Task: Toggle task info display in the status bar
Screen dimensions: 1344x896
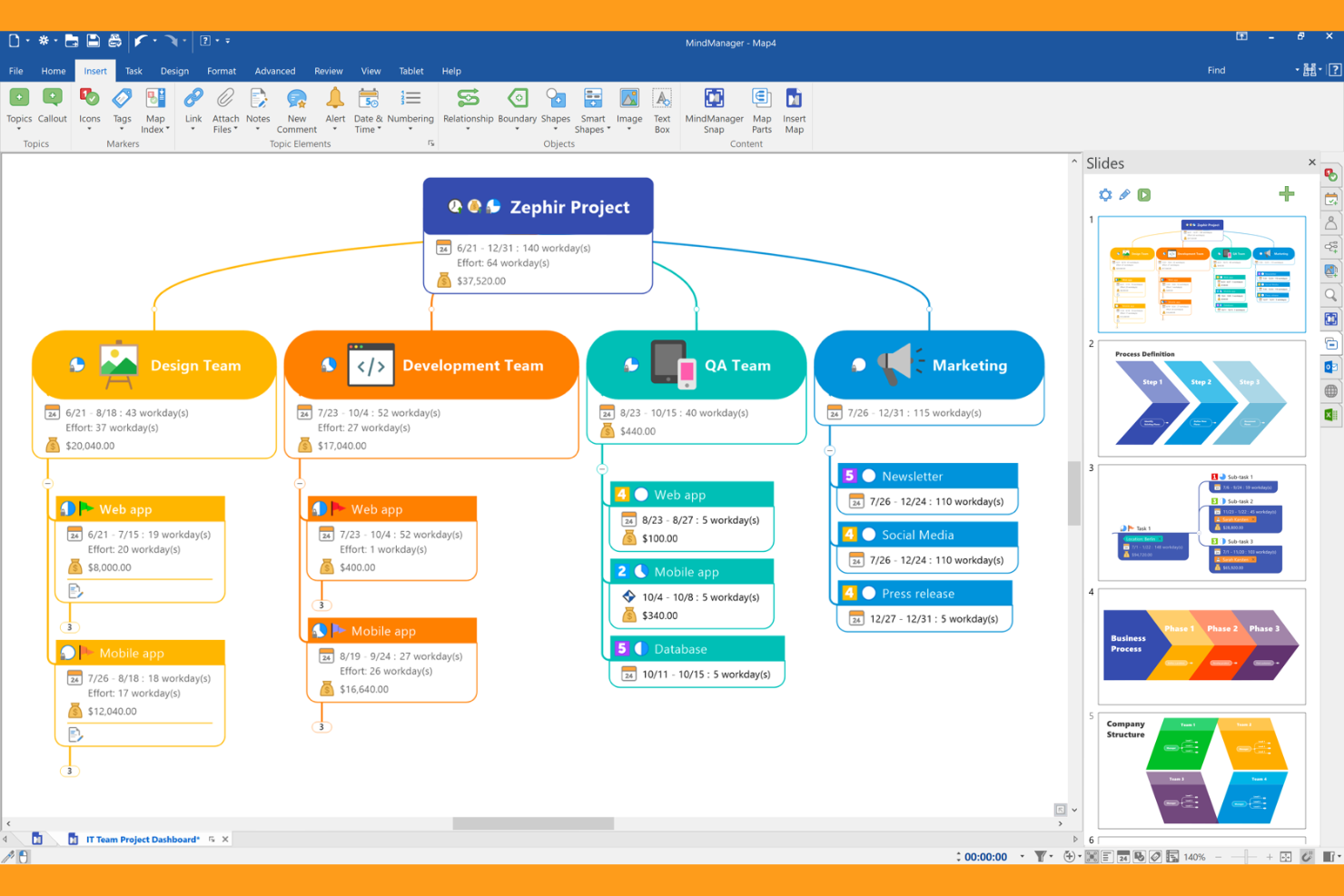Action: click(x=1123, y=856)
